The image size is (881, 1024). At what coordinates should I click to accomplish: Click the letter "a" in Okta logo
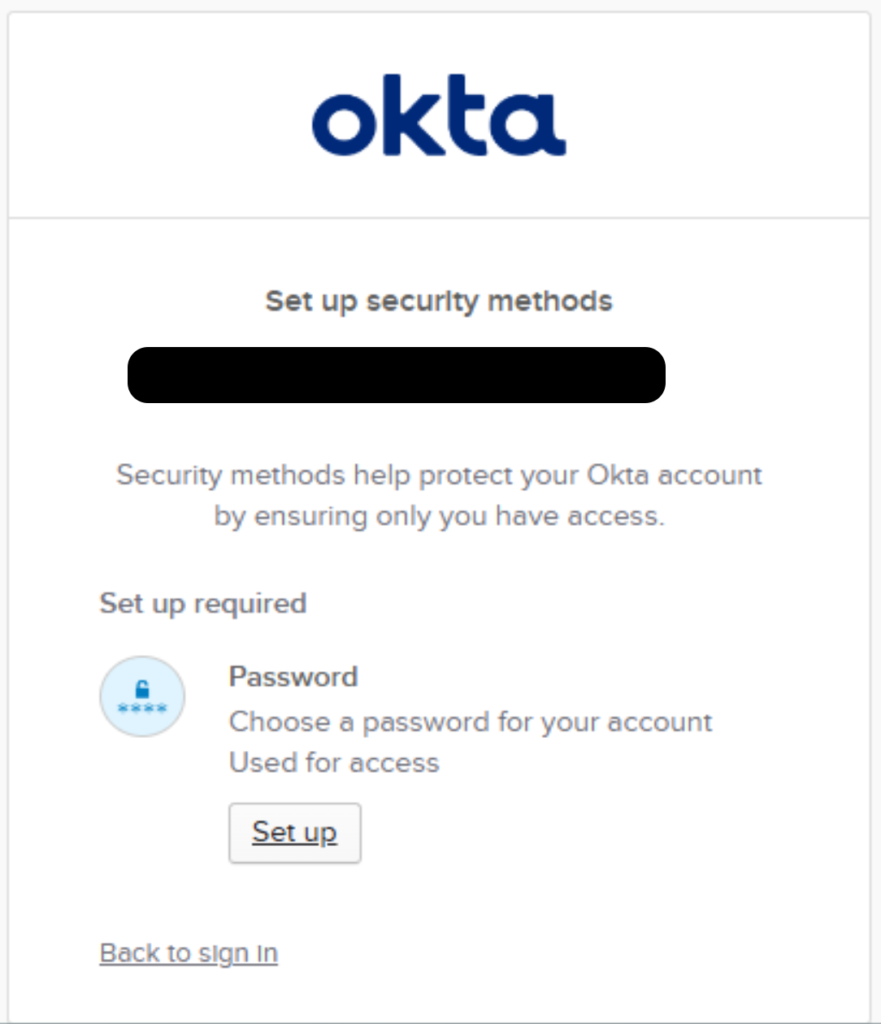click(x=532, y=123)
